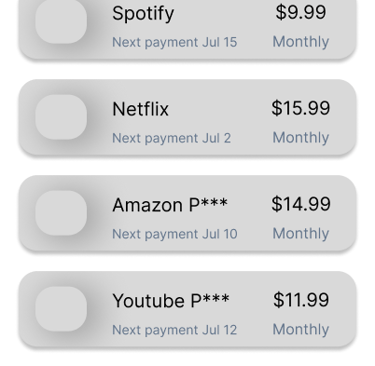Select the Spotify name label
375x366 pixels.
pyautogui.click(x=143, y=14)
